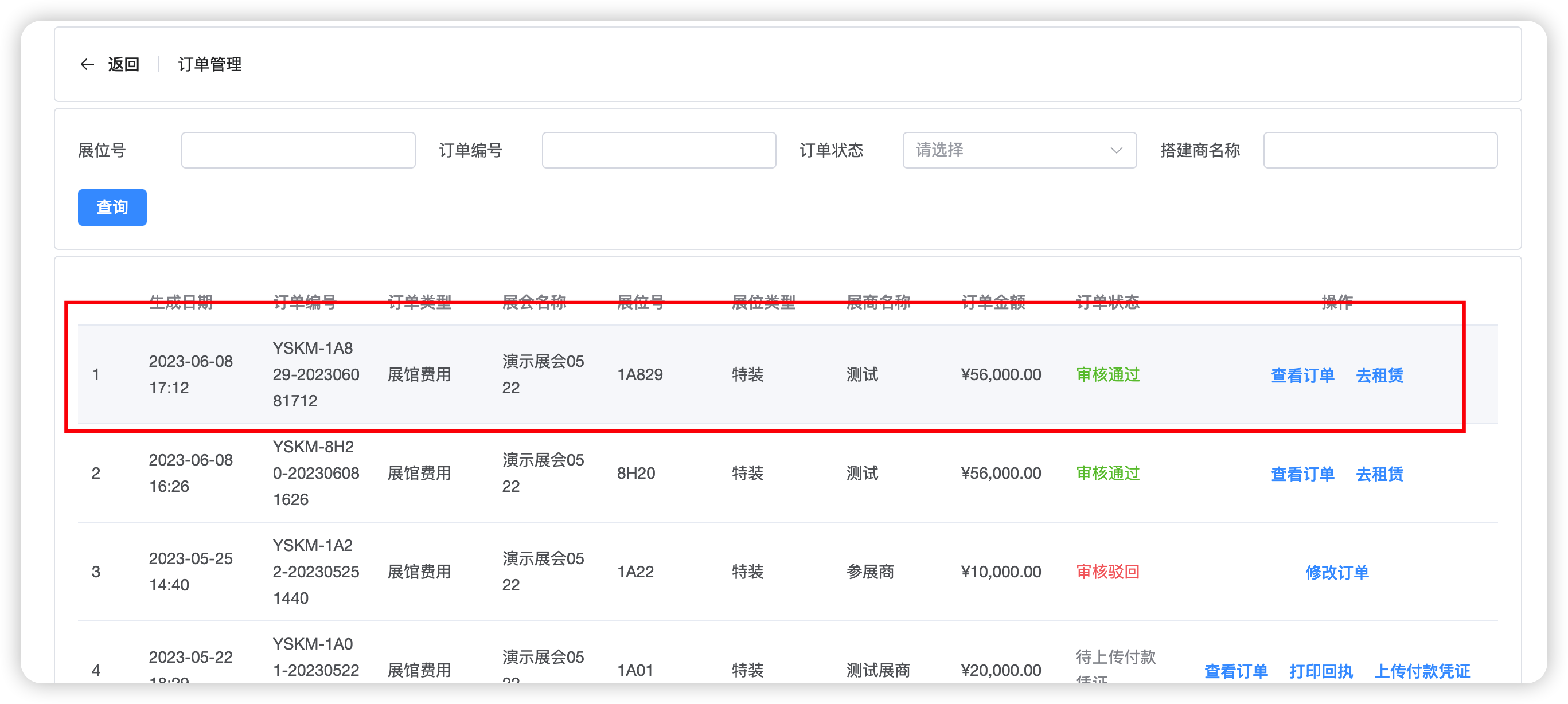Screen dimensions: 1568x704
Task: Click the 操作 column header
Action: pos(1337,302)
